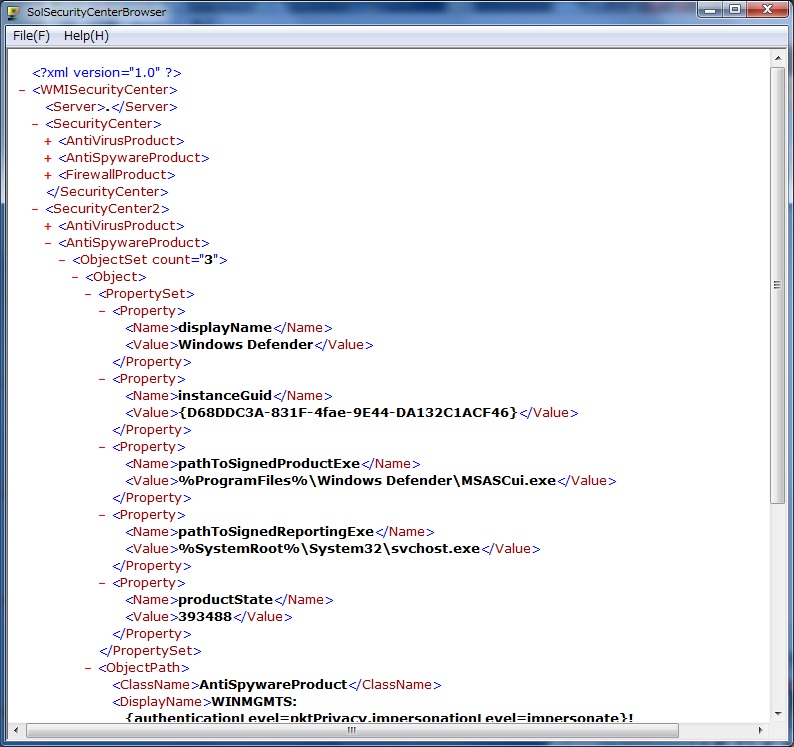Viewport: 794px width, 747px height.
Task: Click the MSASCui.exe path value
Action: tap(367, 481)
